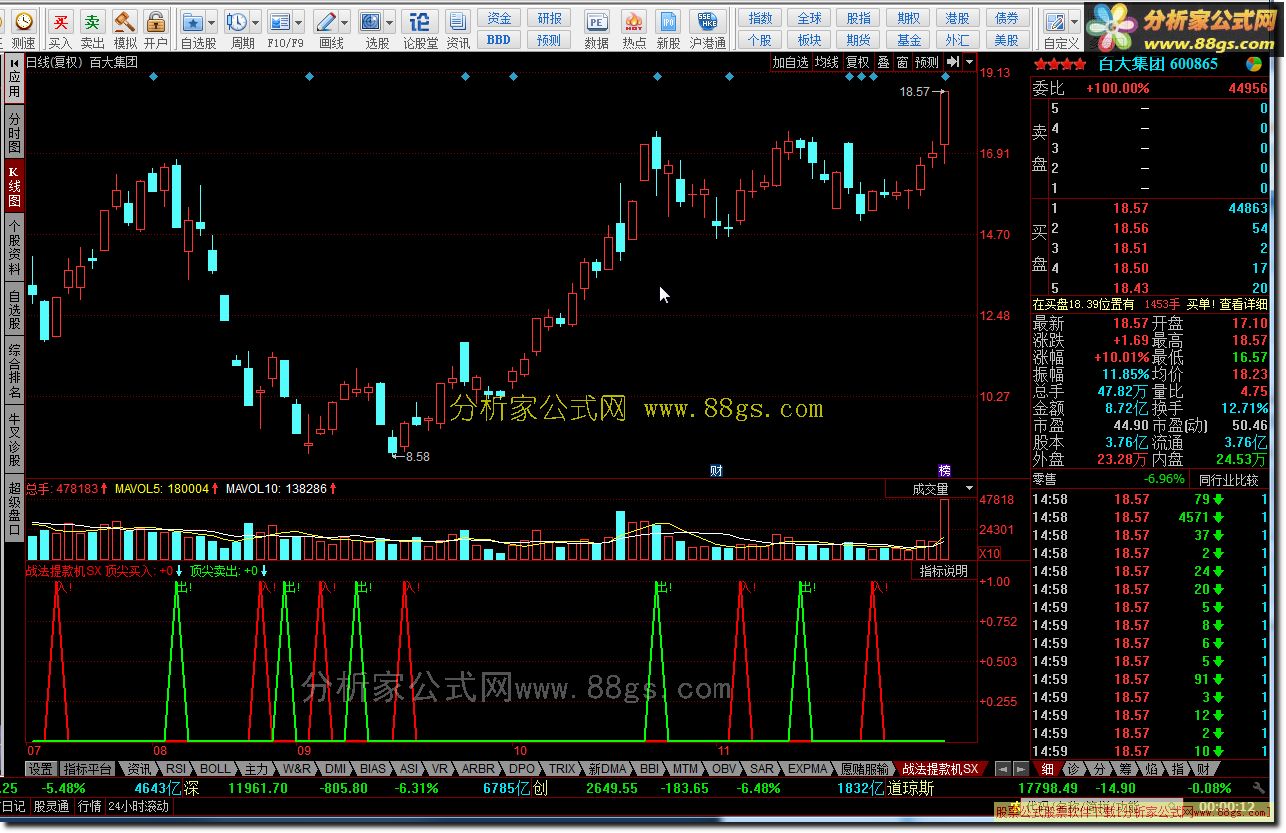The height and width of the screenshot is (833, 1286).
Task: Open the 资讯 news document icon
Action: tap(458, 21)
